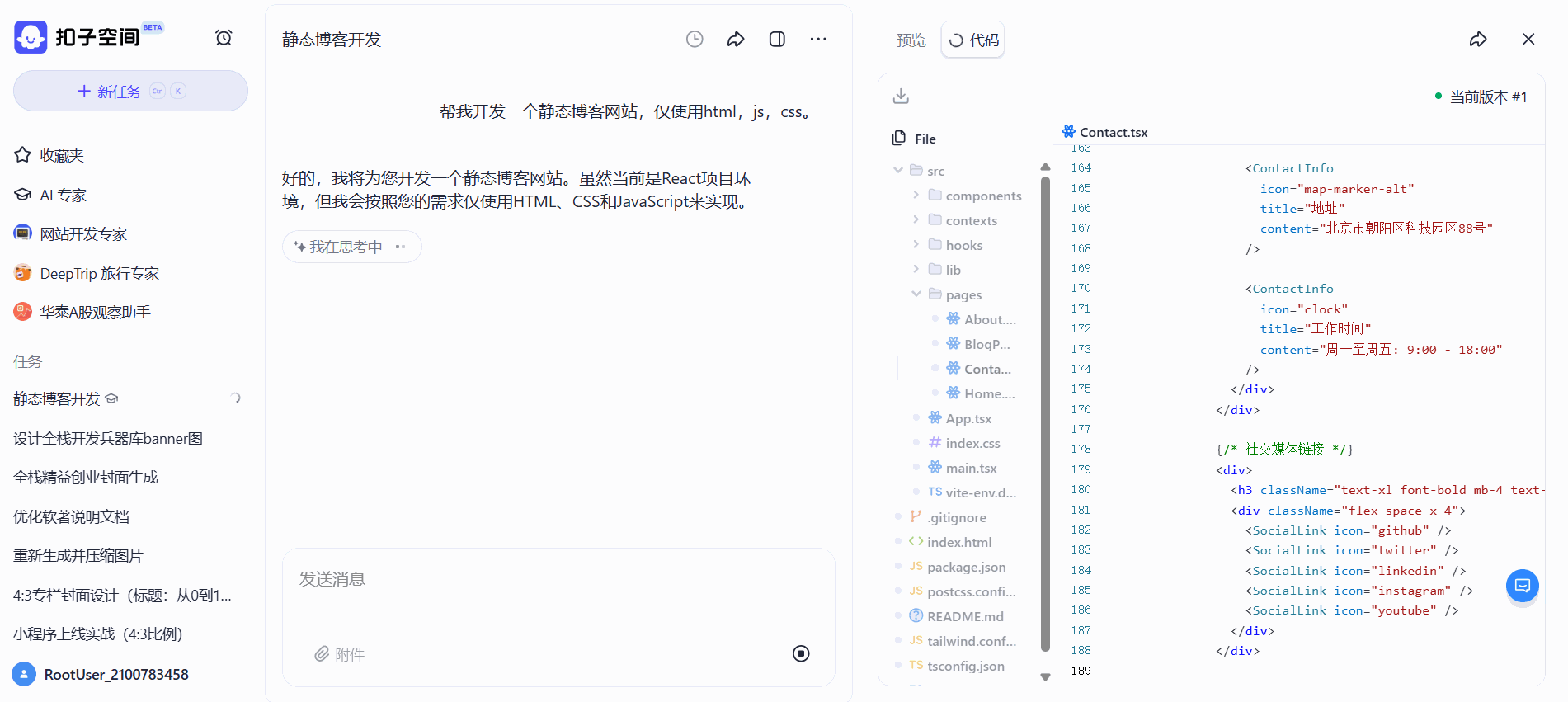Expand the 我在思考中 thinking indicator
The image size is (1568, 702).
coord(352,247)
